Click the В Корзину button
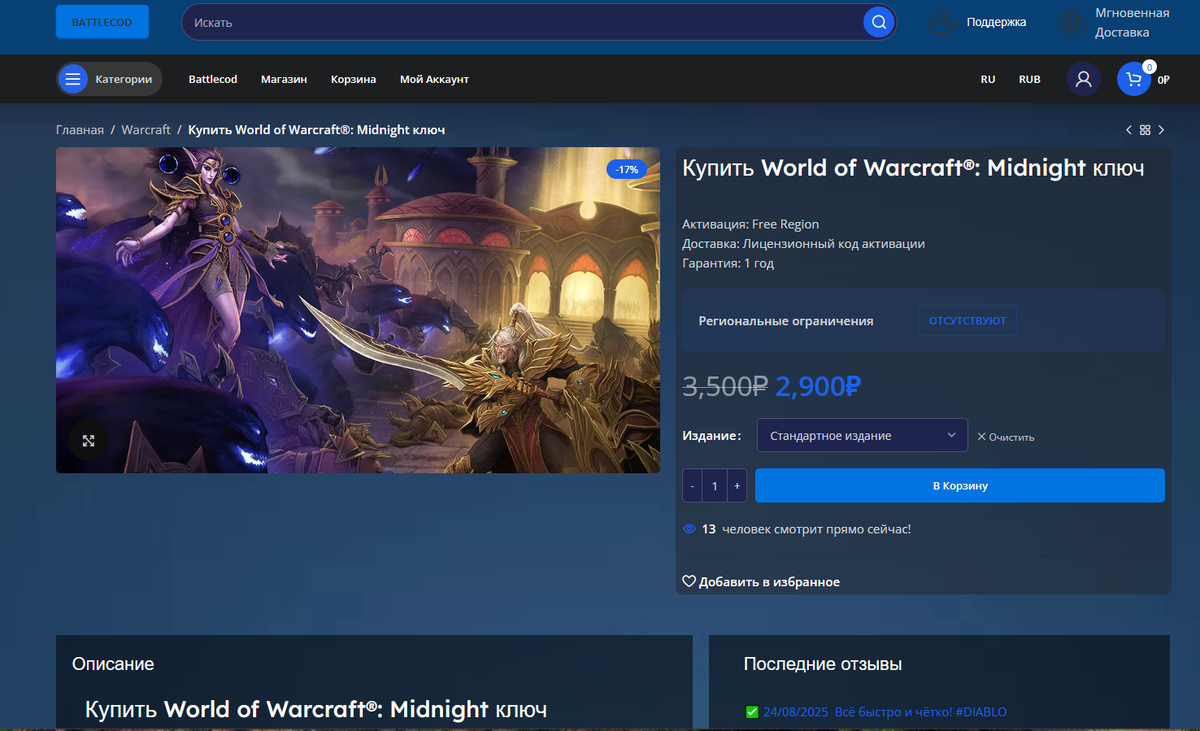The height and width of the screenshot is (731, 1200). pyautogui.click(x=960, y=485)
